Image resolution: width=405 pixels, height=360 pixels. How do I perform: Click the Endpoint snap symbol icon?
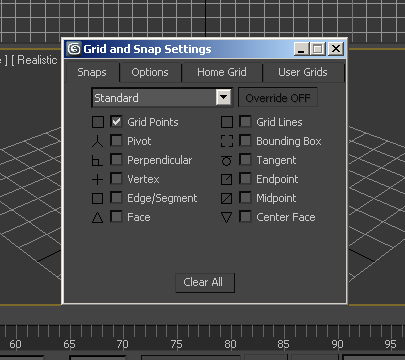point(226,180)
